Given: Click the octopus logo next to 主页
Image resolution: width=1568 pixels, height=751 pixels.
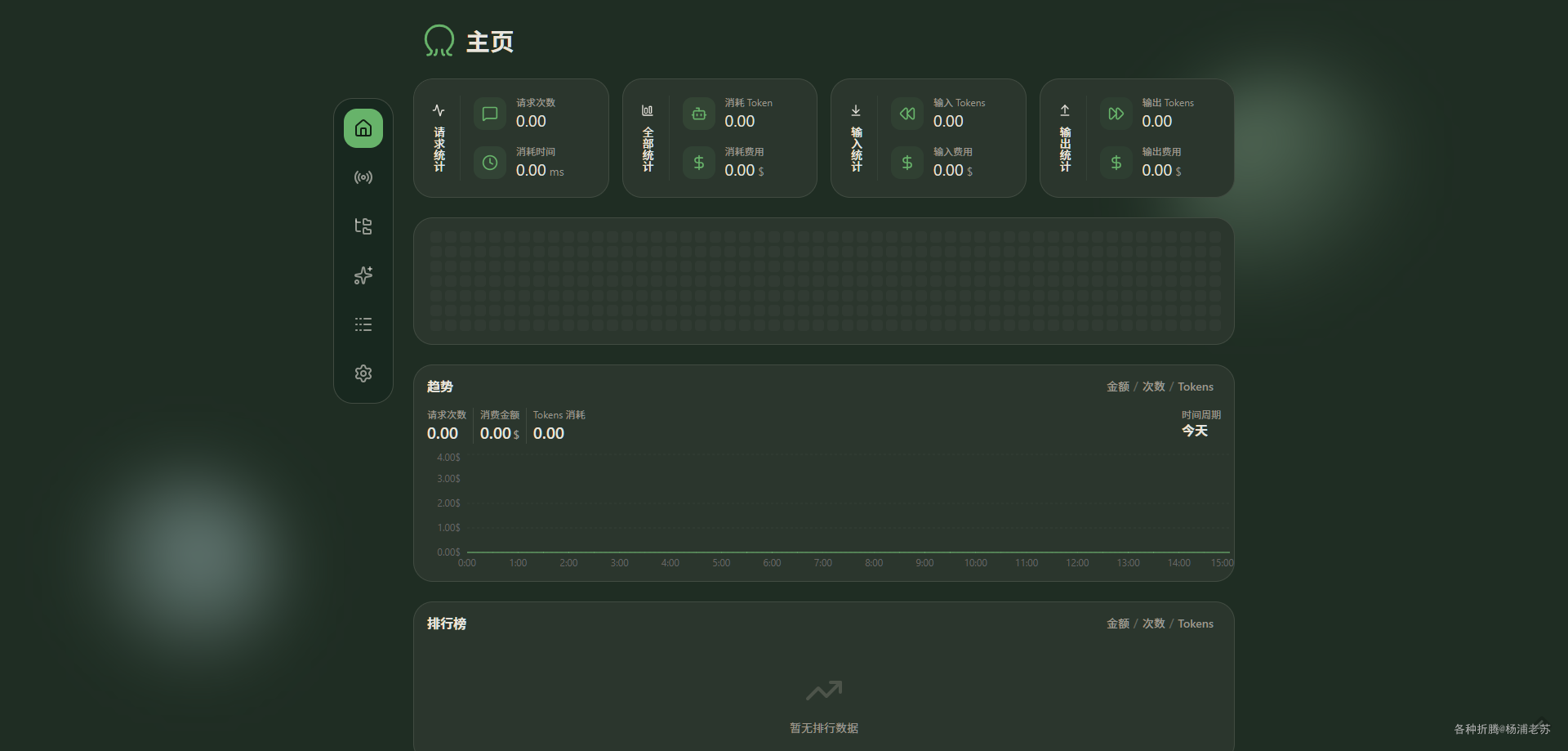Looking at the screenshot, I should (x=439, y=41).
